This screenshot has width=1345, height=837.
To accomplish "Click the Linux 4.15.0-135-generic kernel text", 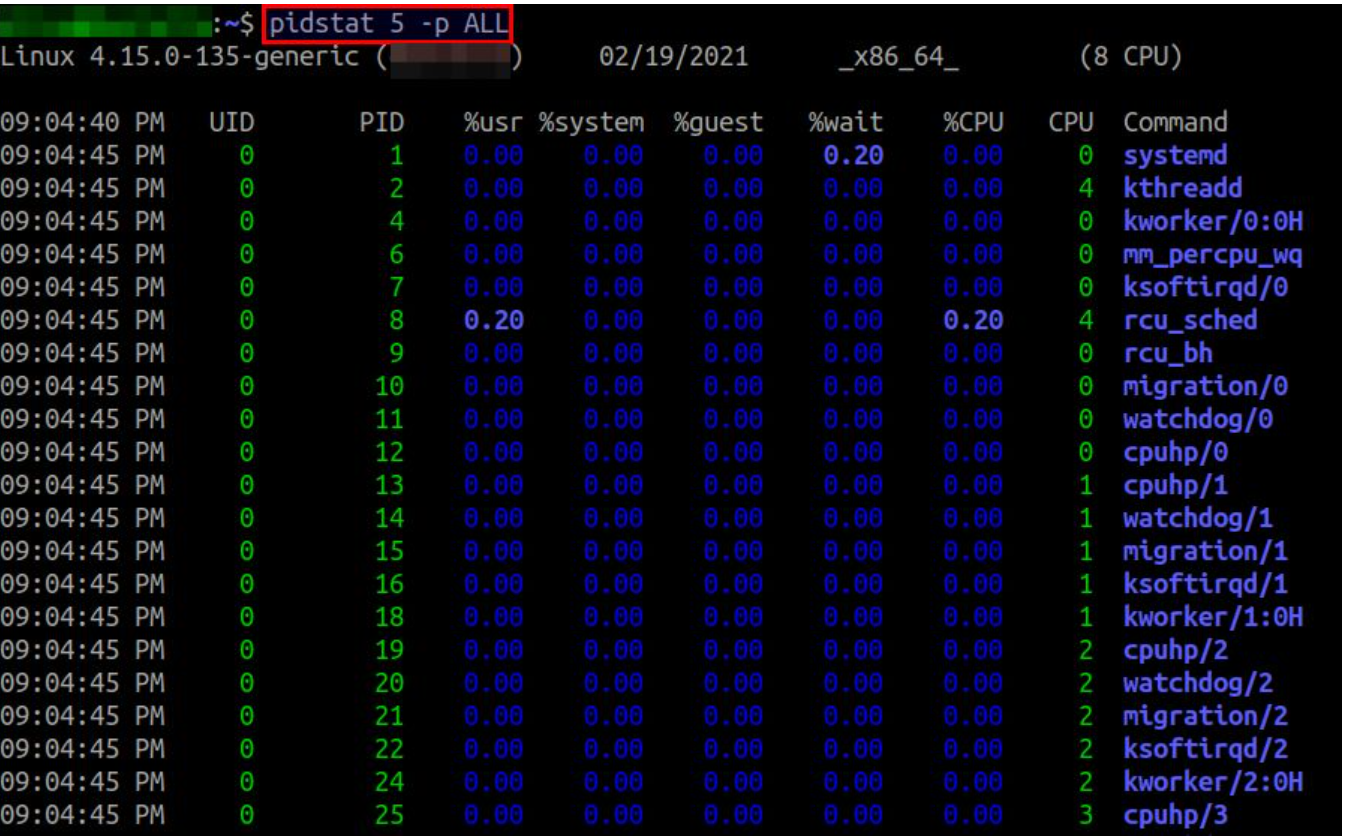I will pos(180,57).
